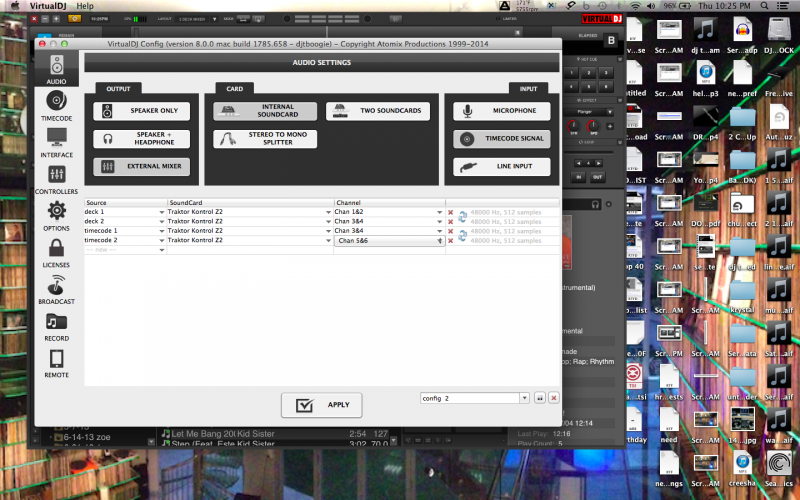Click the Source column header
This screenshot has height=500, width=800.
126,203
